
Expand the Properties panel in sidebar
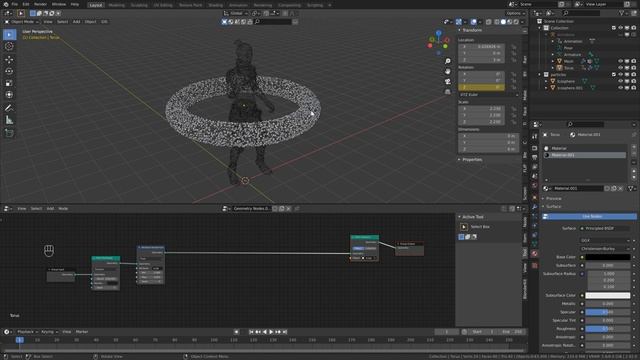coord(471,160)
